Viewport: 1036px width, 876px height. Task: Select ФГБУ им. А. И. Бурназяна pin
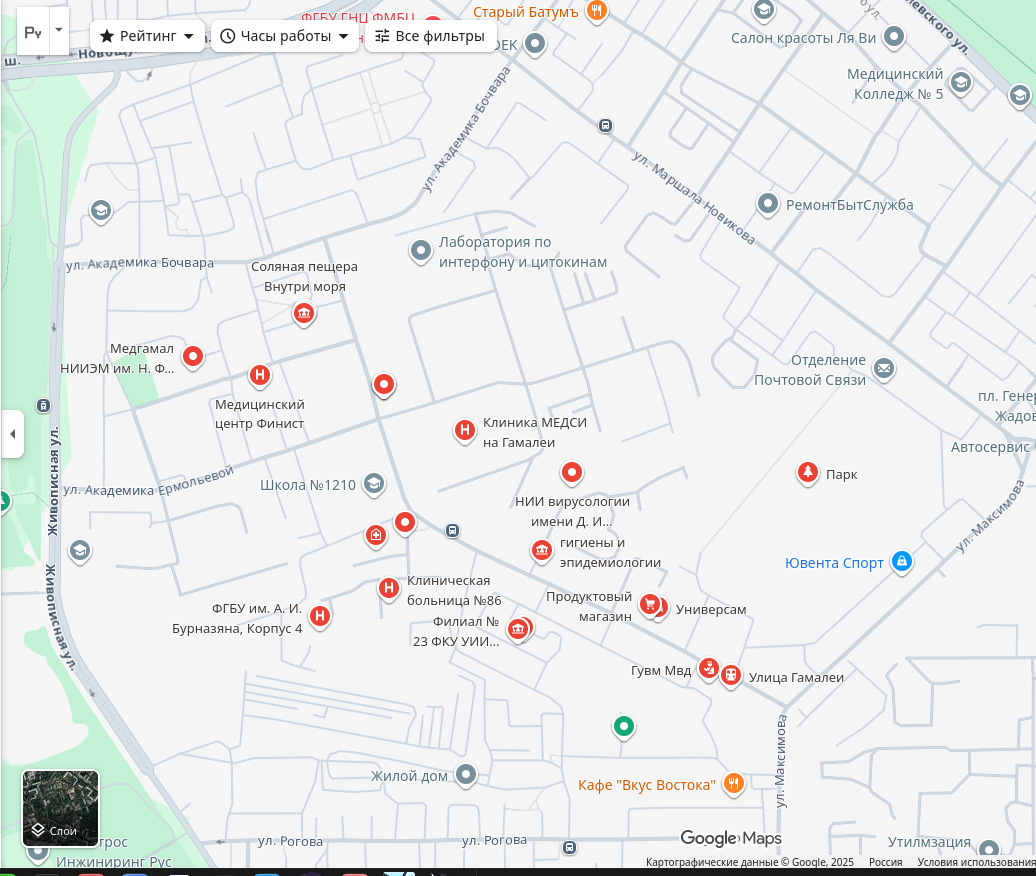(x=320, y=616)
